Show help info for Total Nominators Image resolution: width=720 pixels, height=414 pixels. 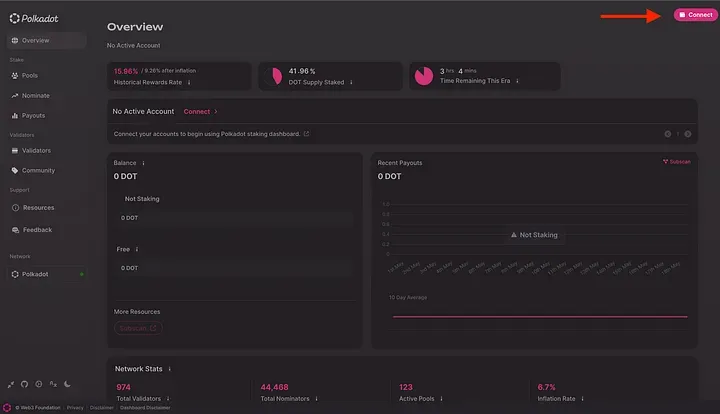pos(316,399)
